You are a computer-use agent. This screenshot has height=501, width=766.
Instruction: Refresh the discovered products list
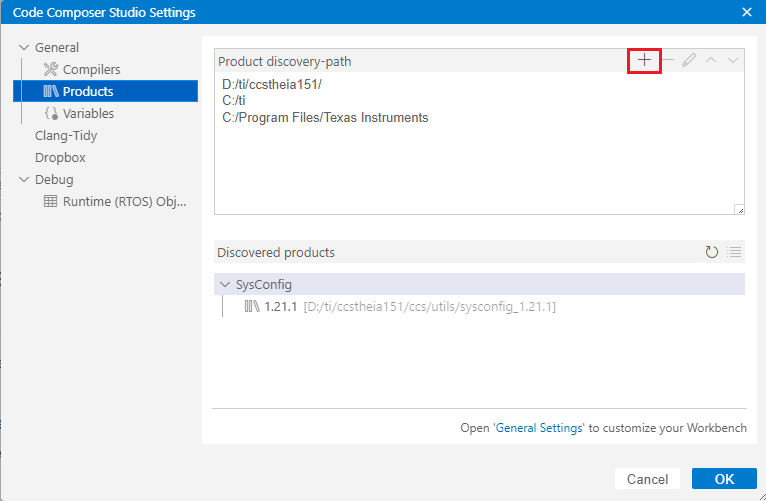coord(711,252)
